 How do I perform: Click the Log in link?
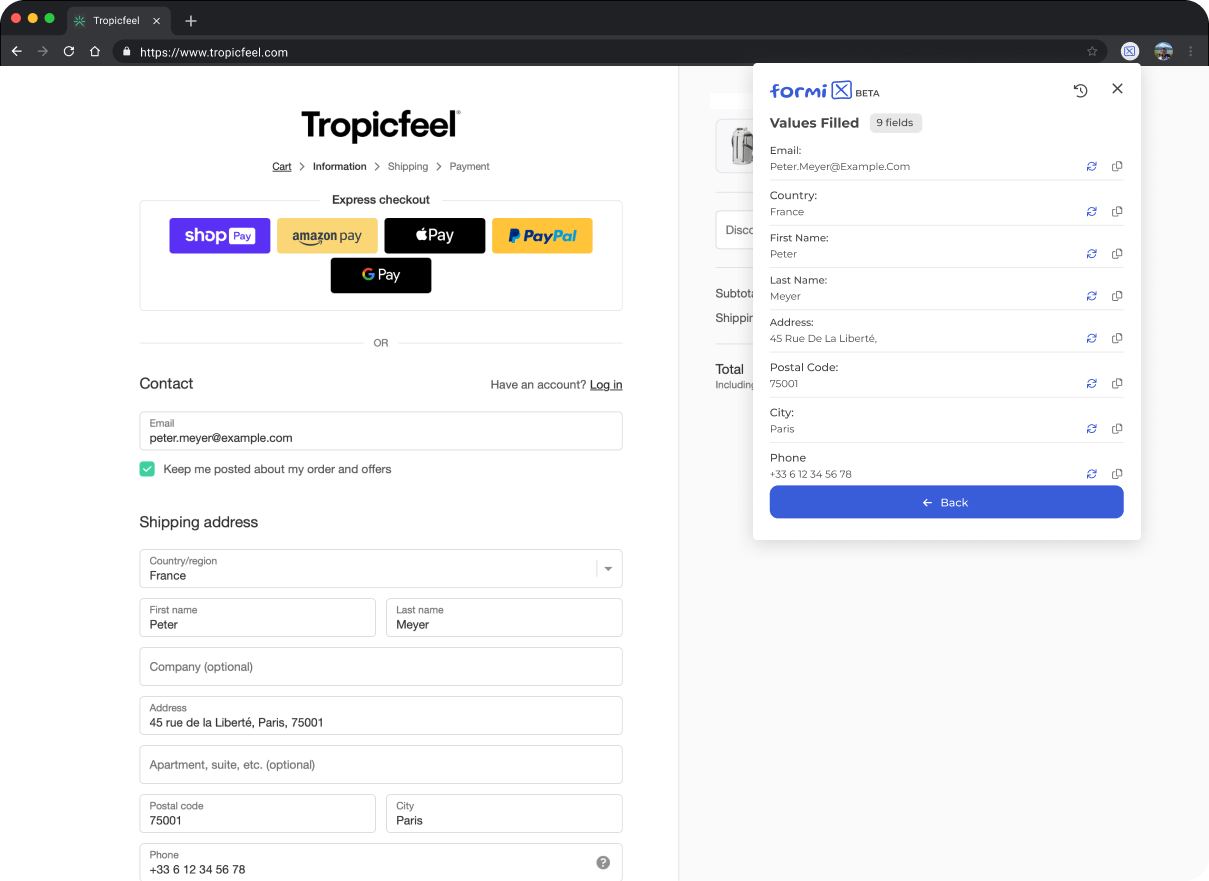pyautogui.click(x=606, y=385)
